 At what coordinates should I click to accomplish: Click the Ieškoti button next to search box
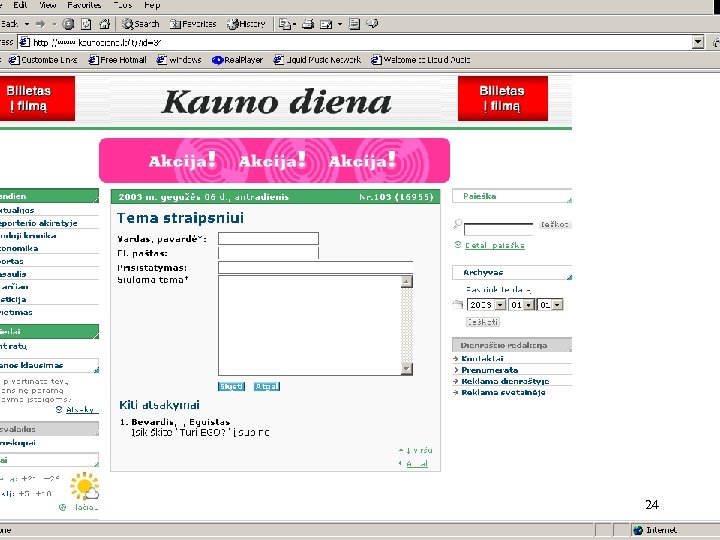pyautogui.click(x=555, y=225)
